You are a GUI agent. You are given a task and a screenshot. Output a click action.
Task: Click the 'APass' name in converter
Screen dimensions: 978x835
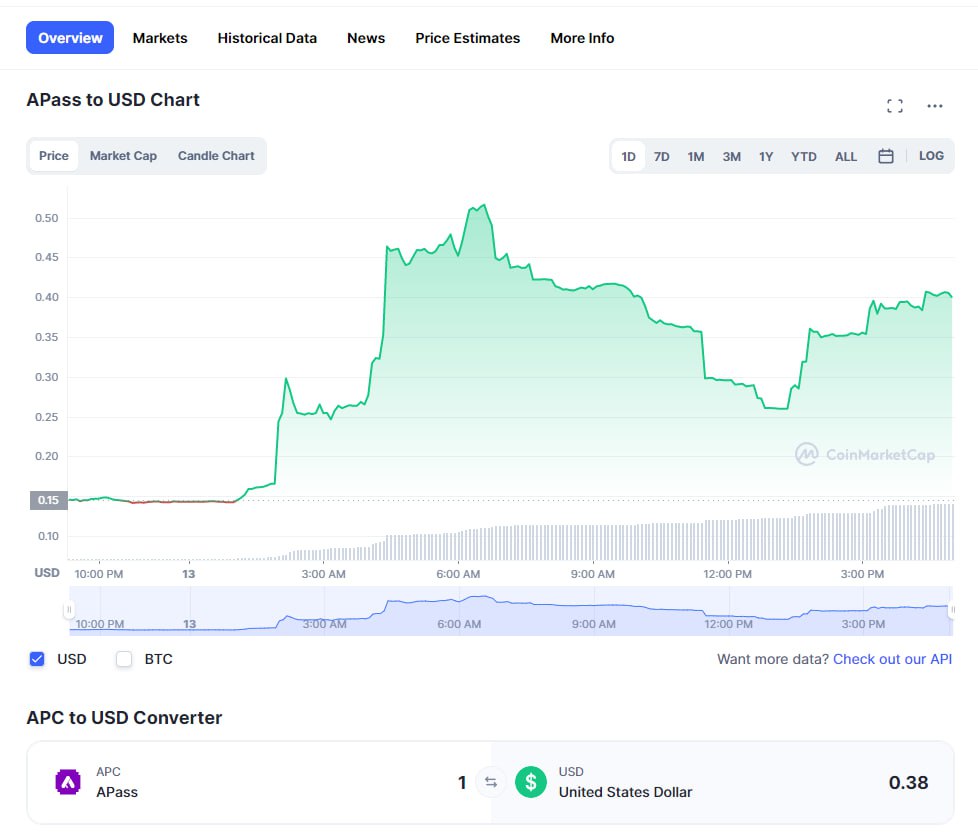coord(117,792)
